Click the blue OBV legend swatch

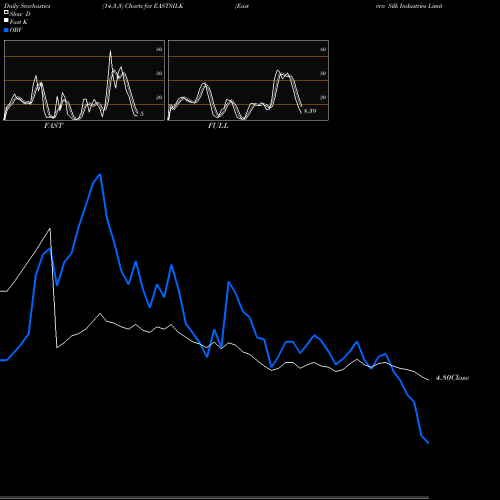(x=6, y=30)
